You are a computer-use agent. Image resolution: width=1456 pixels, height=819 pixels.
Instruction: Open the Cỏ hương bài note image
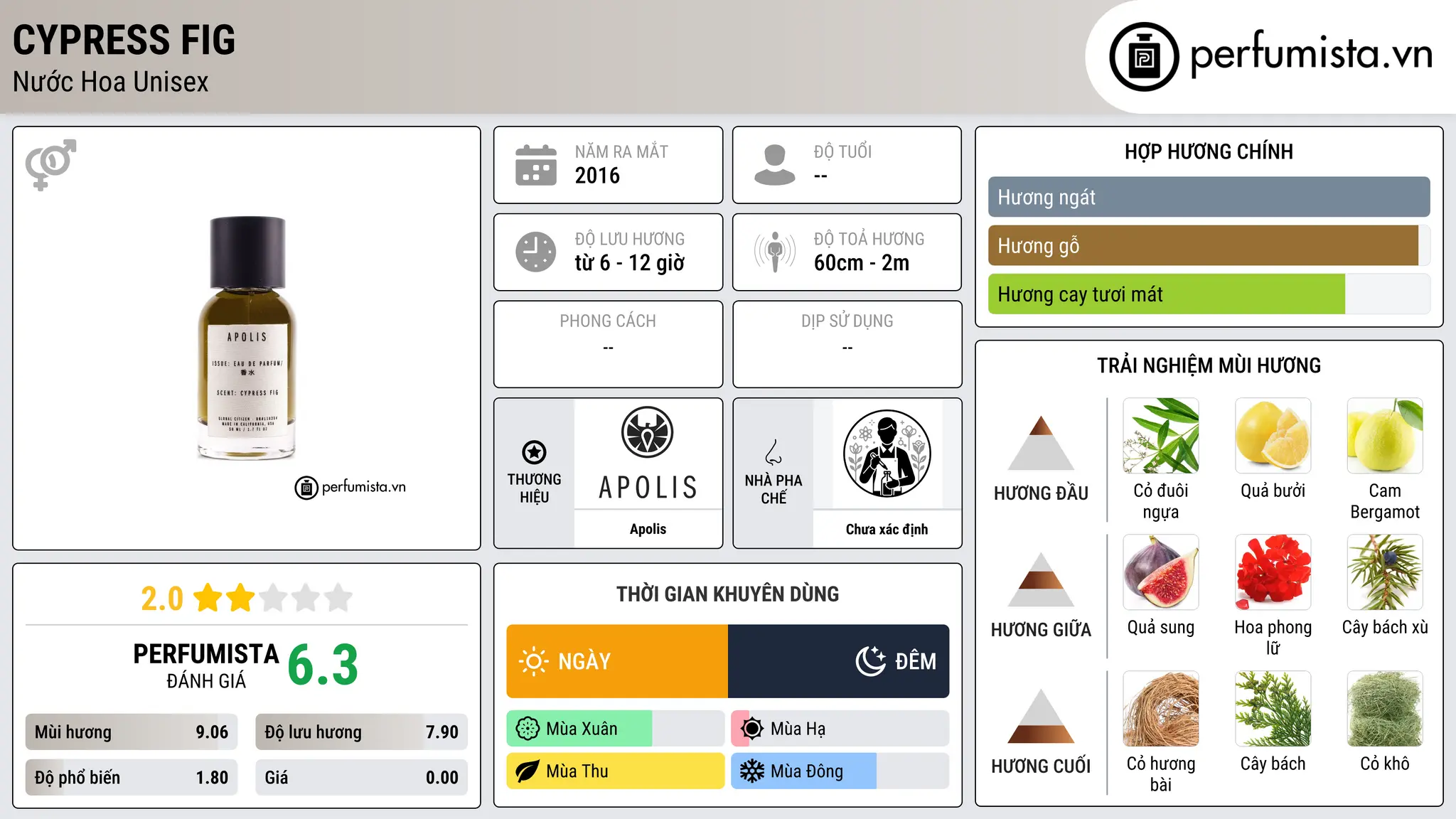1161,709
